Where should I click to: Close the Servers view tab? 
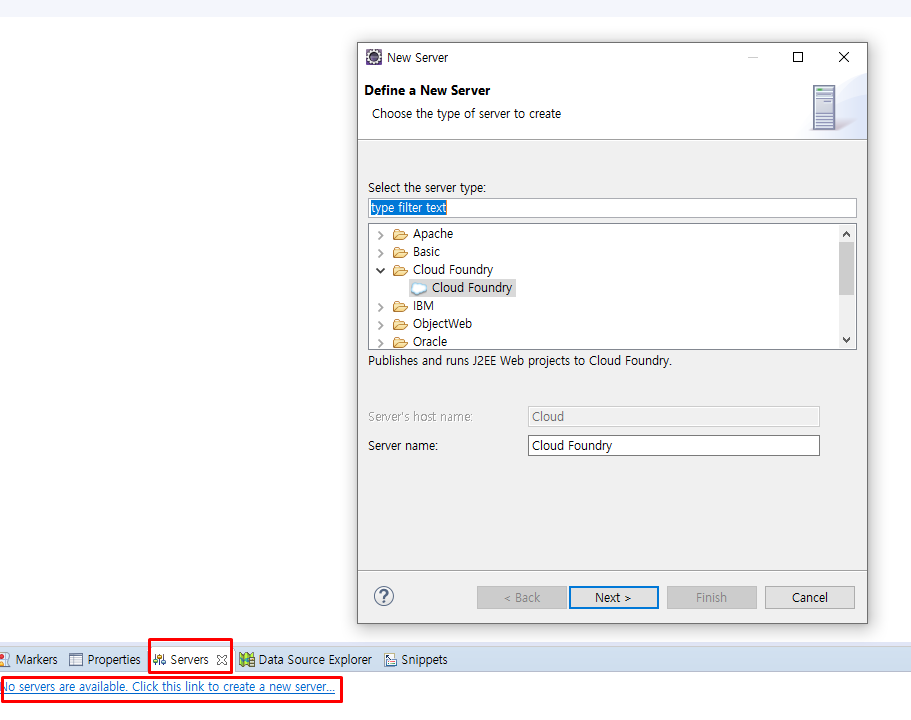(x=221, y=660)
